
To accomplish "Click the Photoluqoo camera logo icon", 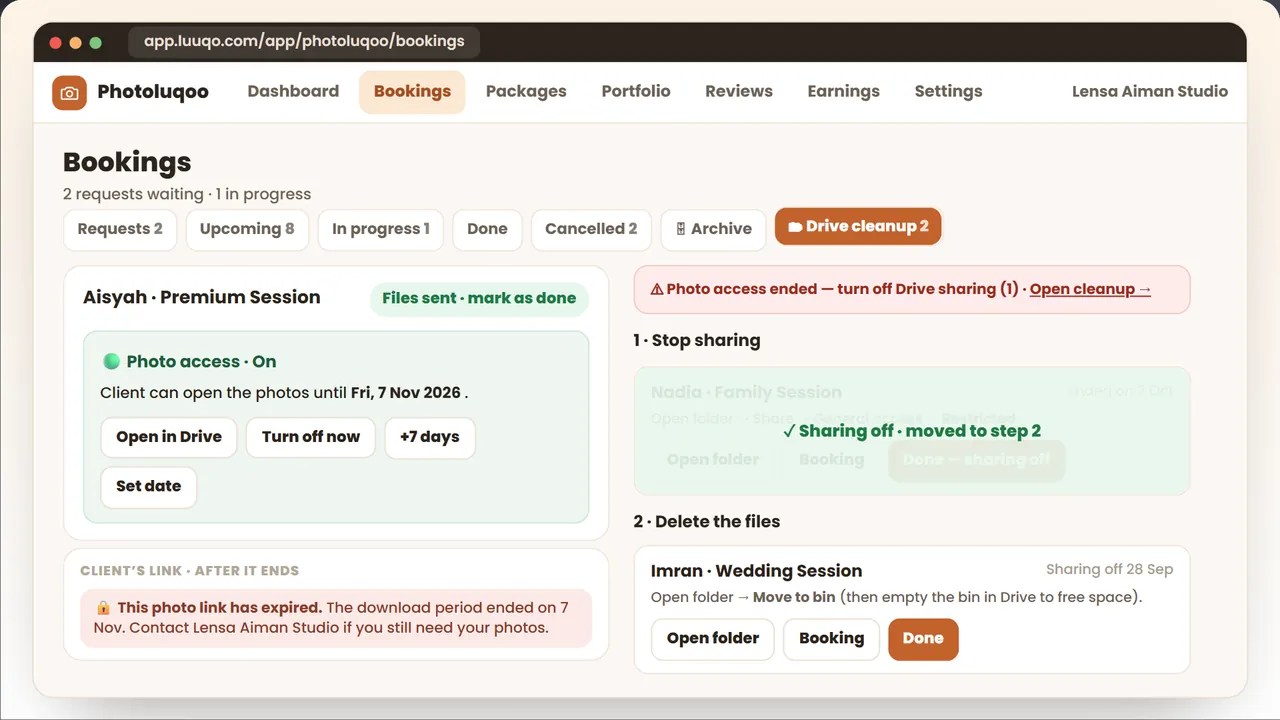I will coord(69,92).
